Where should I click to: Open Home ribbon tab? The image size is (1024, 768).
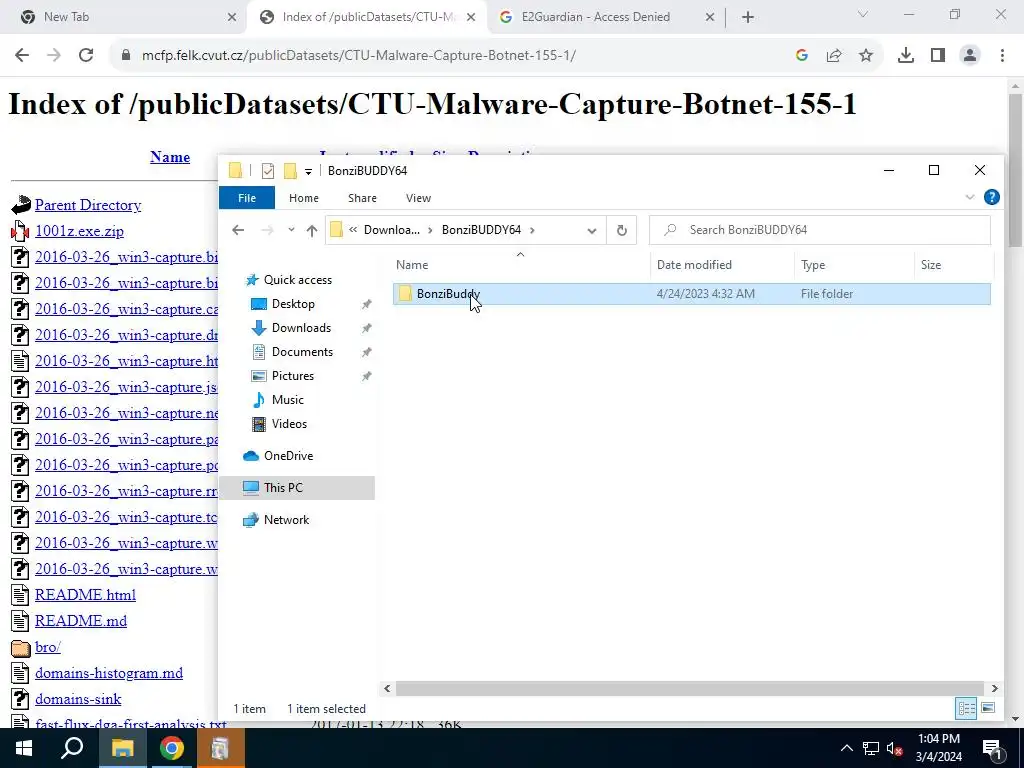[304, 198]
